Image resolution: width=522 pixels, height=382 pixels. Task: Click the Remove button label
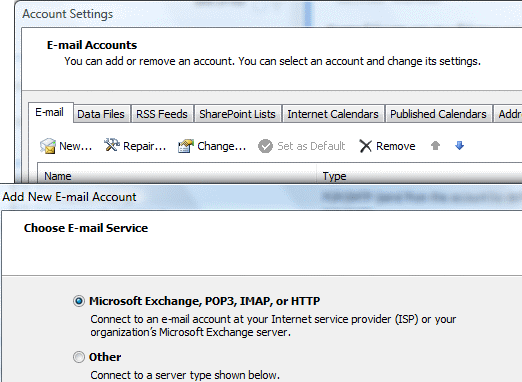[x=396, y=146]
